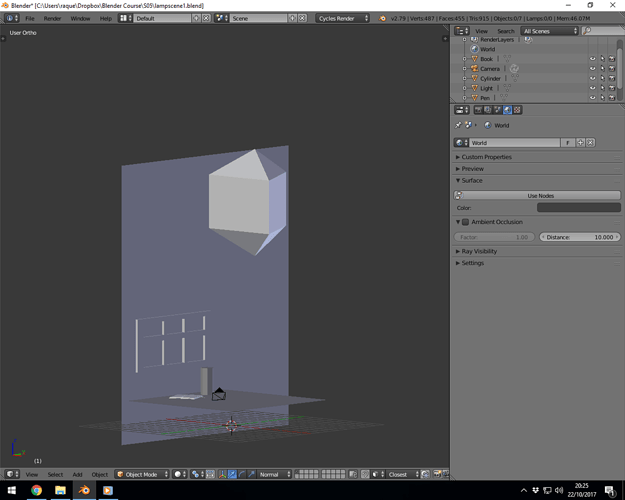The width and height of the screenshot is (625, 500).
Task: Open the outliner editor type selector
Action: (462, 31)
